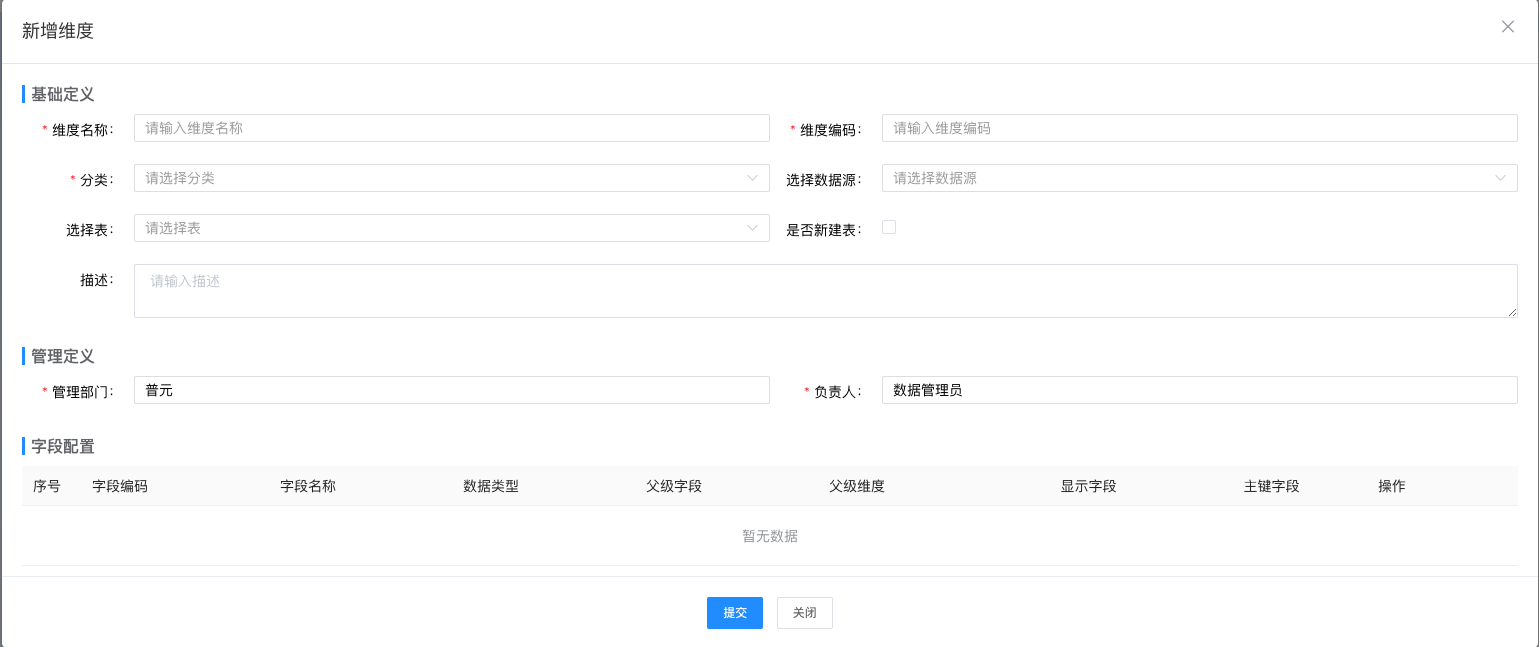Click the 字段编码 column header
1539x647 pixels.
click(x=120, y=487)
